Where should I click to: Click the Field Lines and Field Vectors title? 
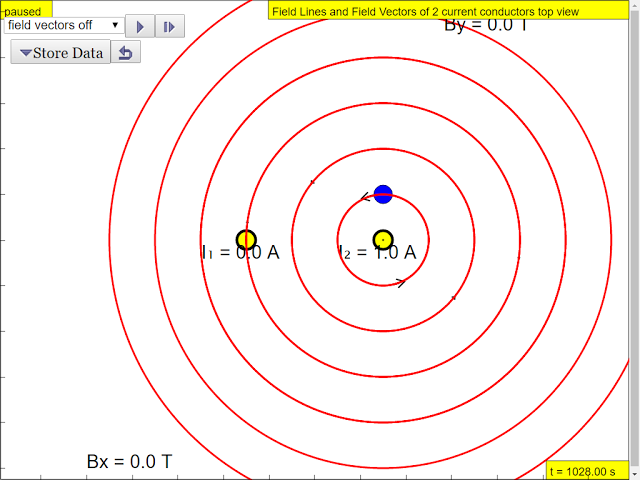coord(448,10)
